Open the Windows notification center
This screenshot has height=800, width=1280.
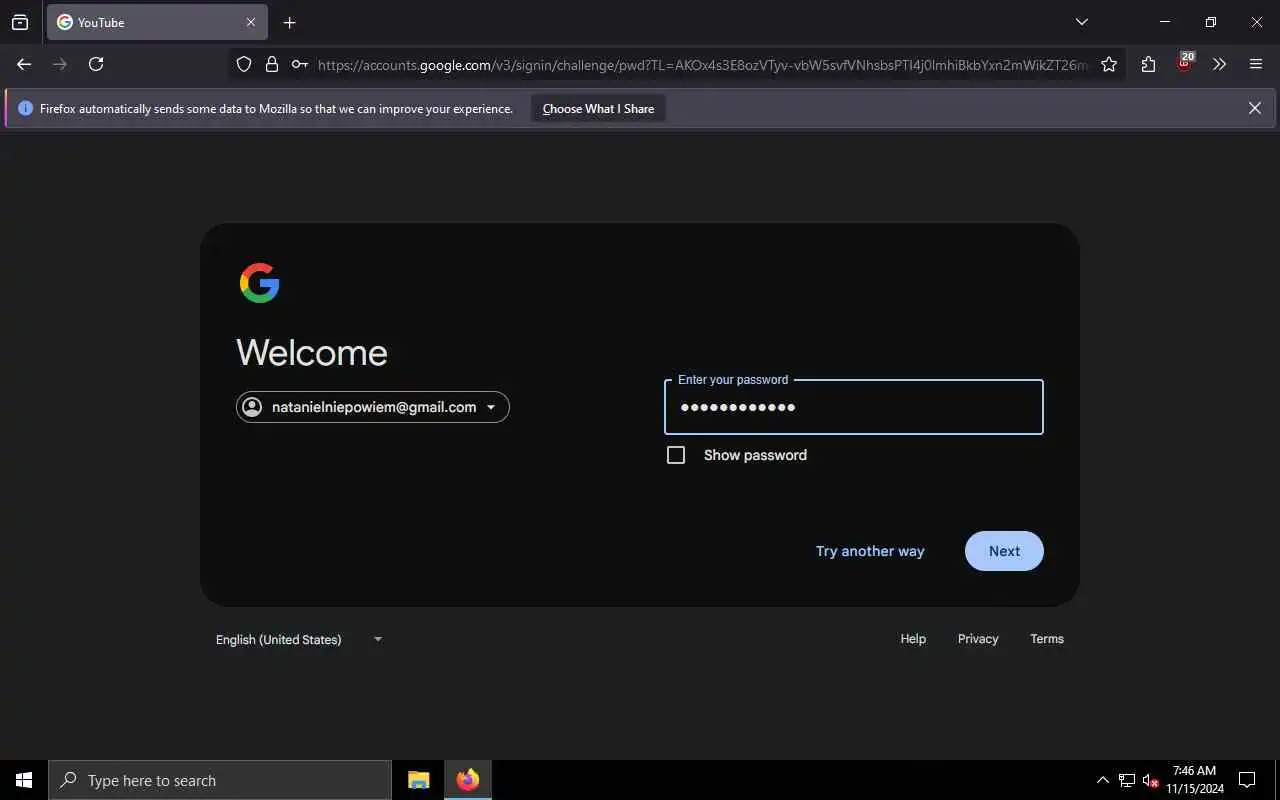(1247, 780)
